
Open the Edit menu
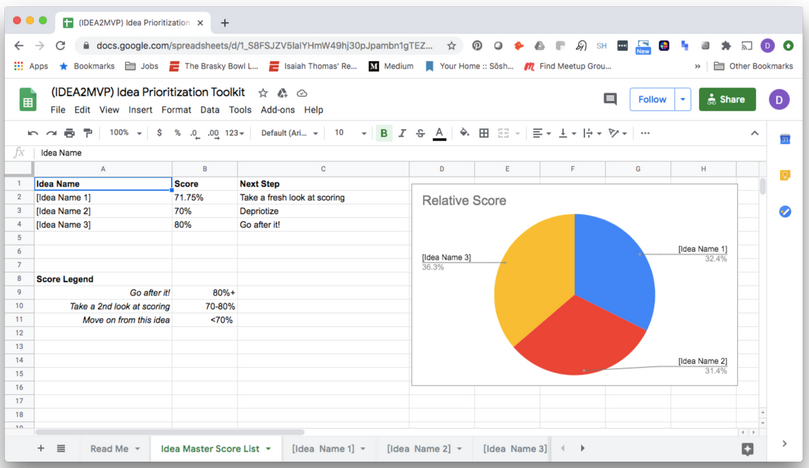(82, 110)
